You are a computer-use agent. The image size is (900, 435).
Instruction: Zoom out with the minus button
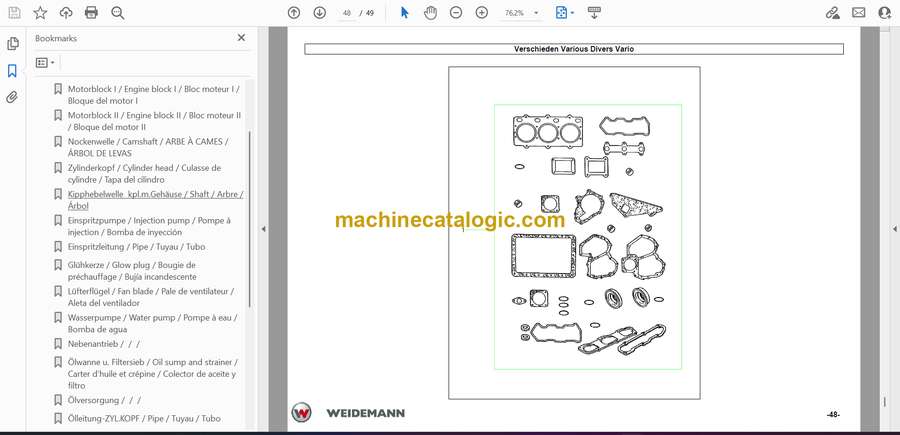click(x=456, y=13)
